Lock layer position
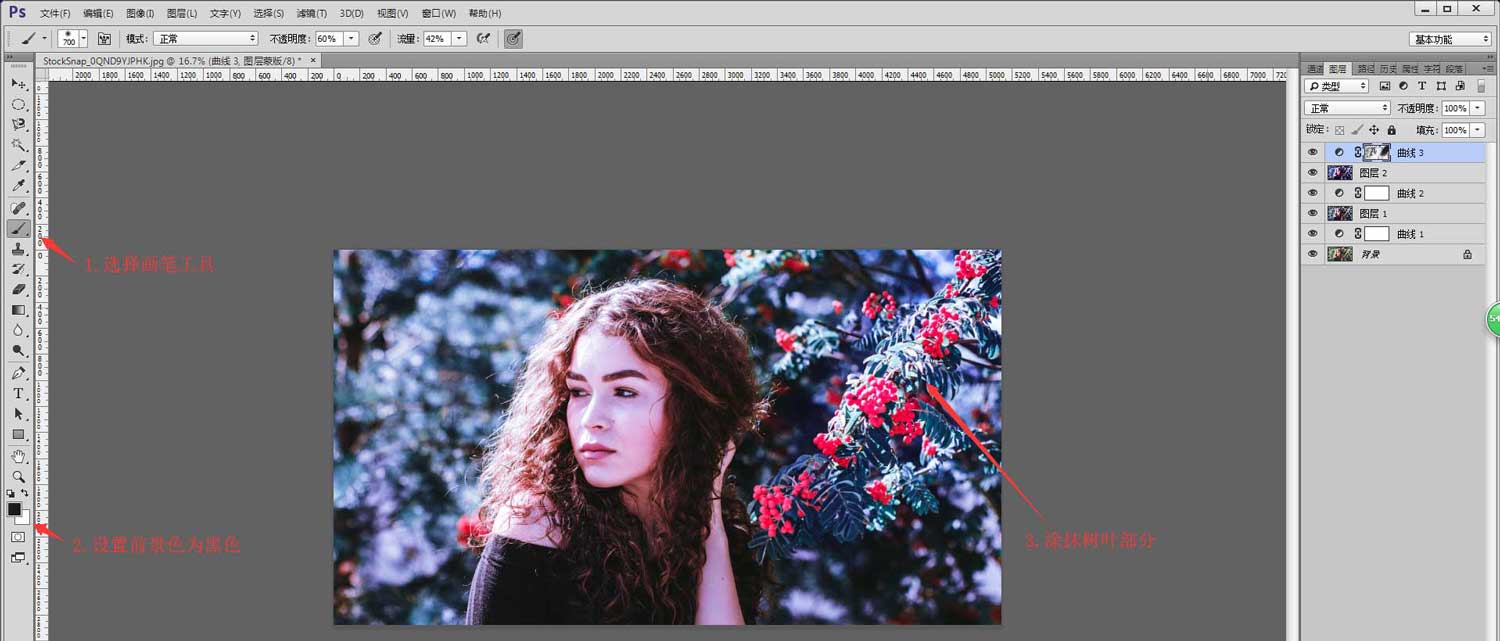 (1374, 130)
